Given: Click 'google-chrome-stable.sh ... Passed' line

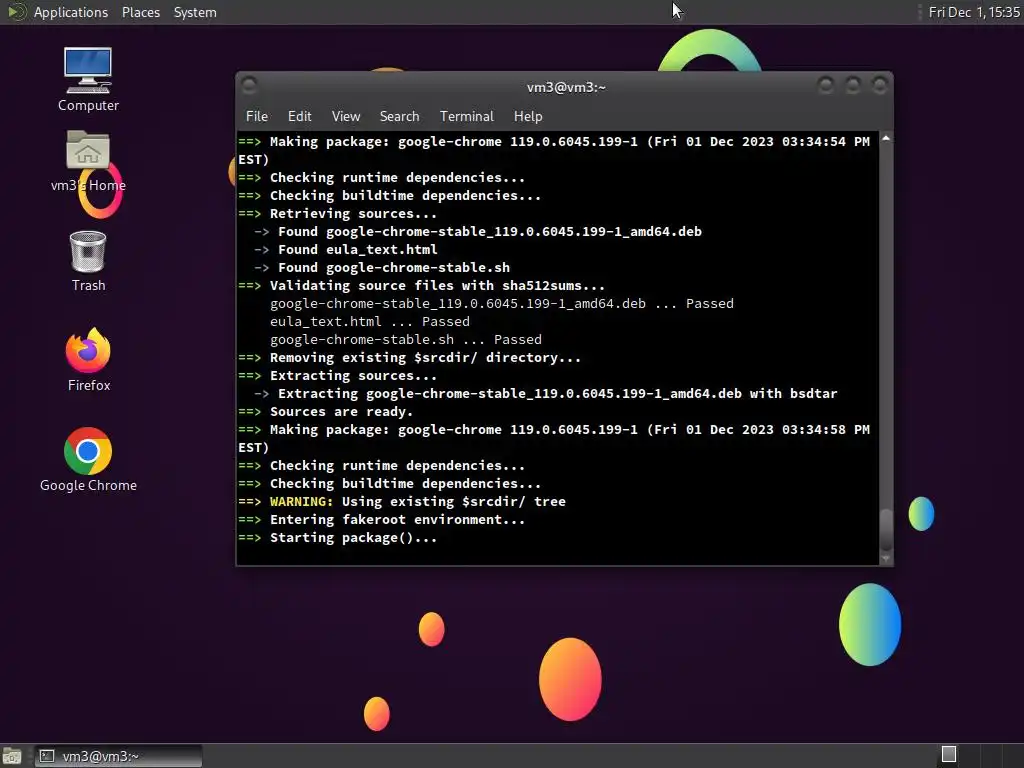Looking at the screenshot, I should [406, 340].
